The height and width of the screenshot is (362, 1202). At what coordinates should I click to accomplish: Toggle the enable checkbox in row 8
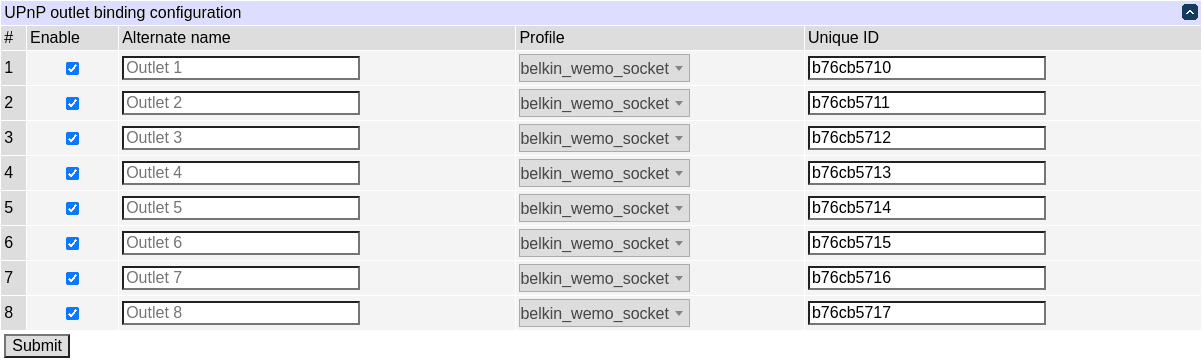pos(72,313)
